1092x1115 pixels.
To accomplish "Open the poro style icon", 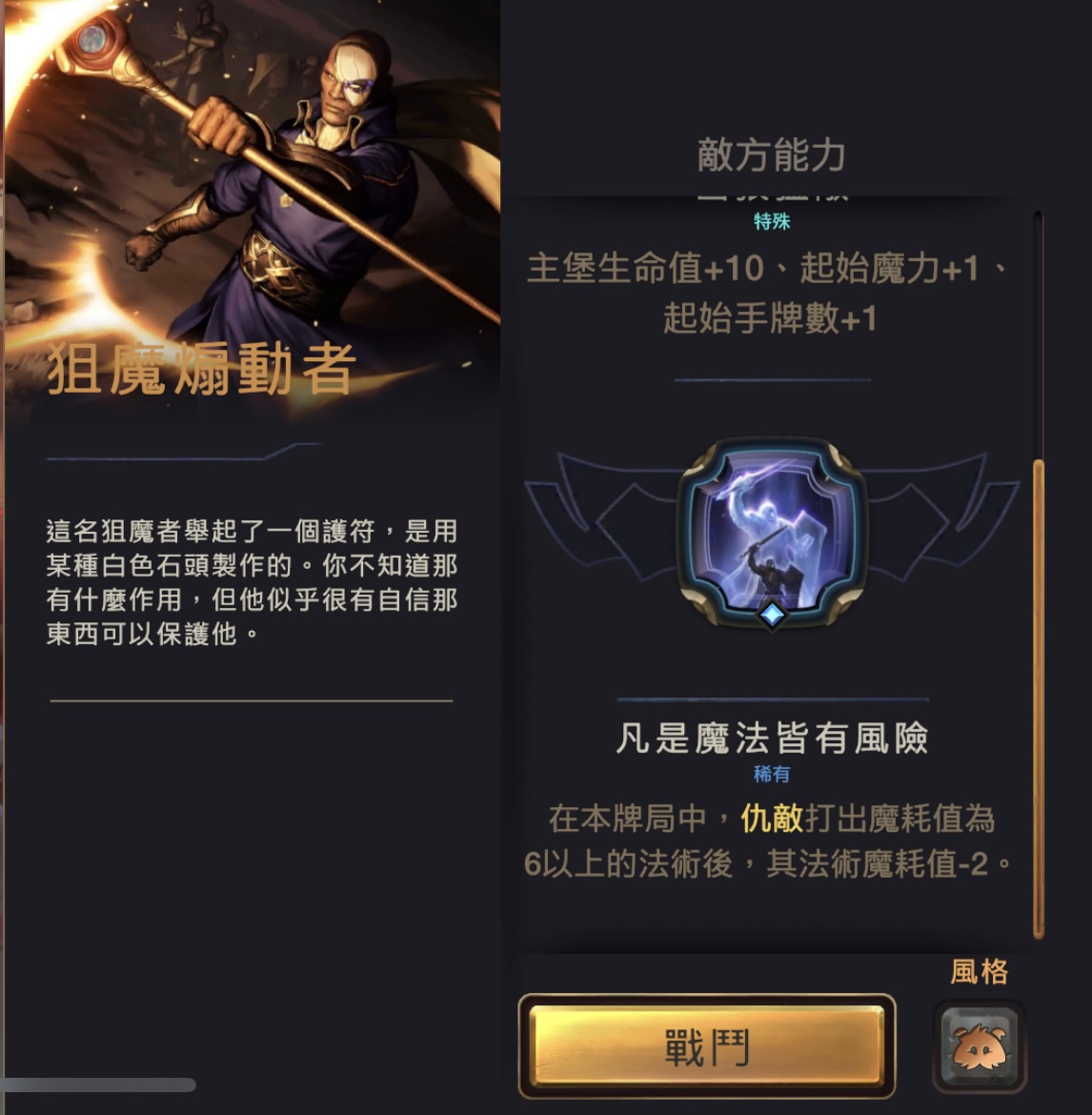I will tap(979, 1045).
